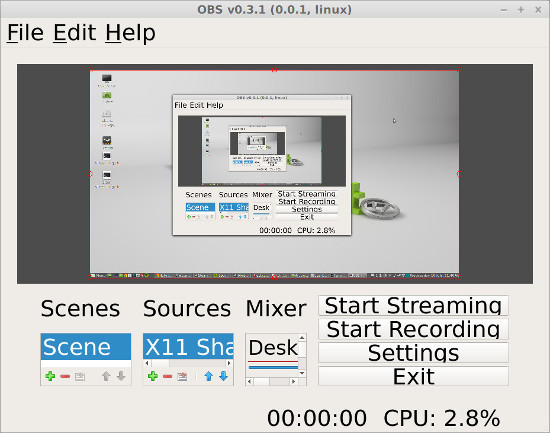The height and width of the screenshot is (433, 550).
Task: Minimize the OBS window
Action: pos(504,10)
